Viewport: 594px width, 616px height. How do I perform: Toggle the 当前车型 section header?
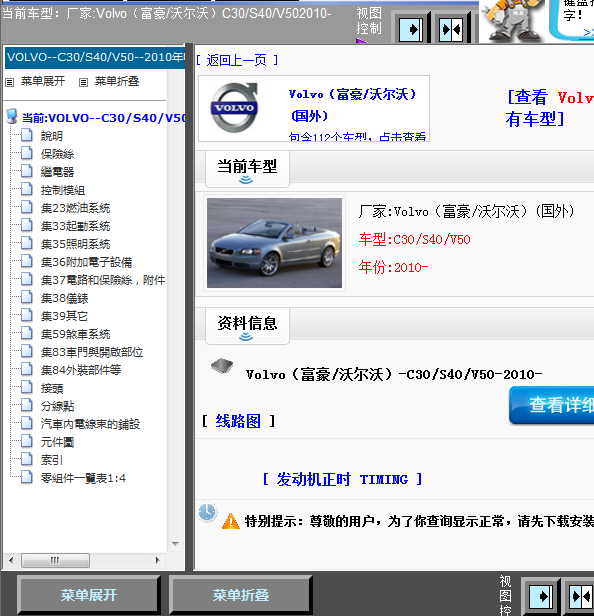[247, 169]
